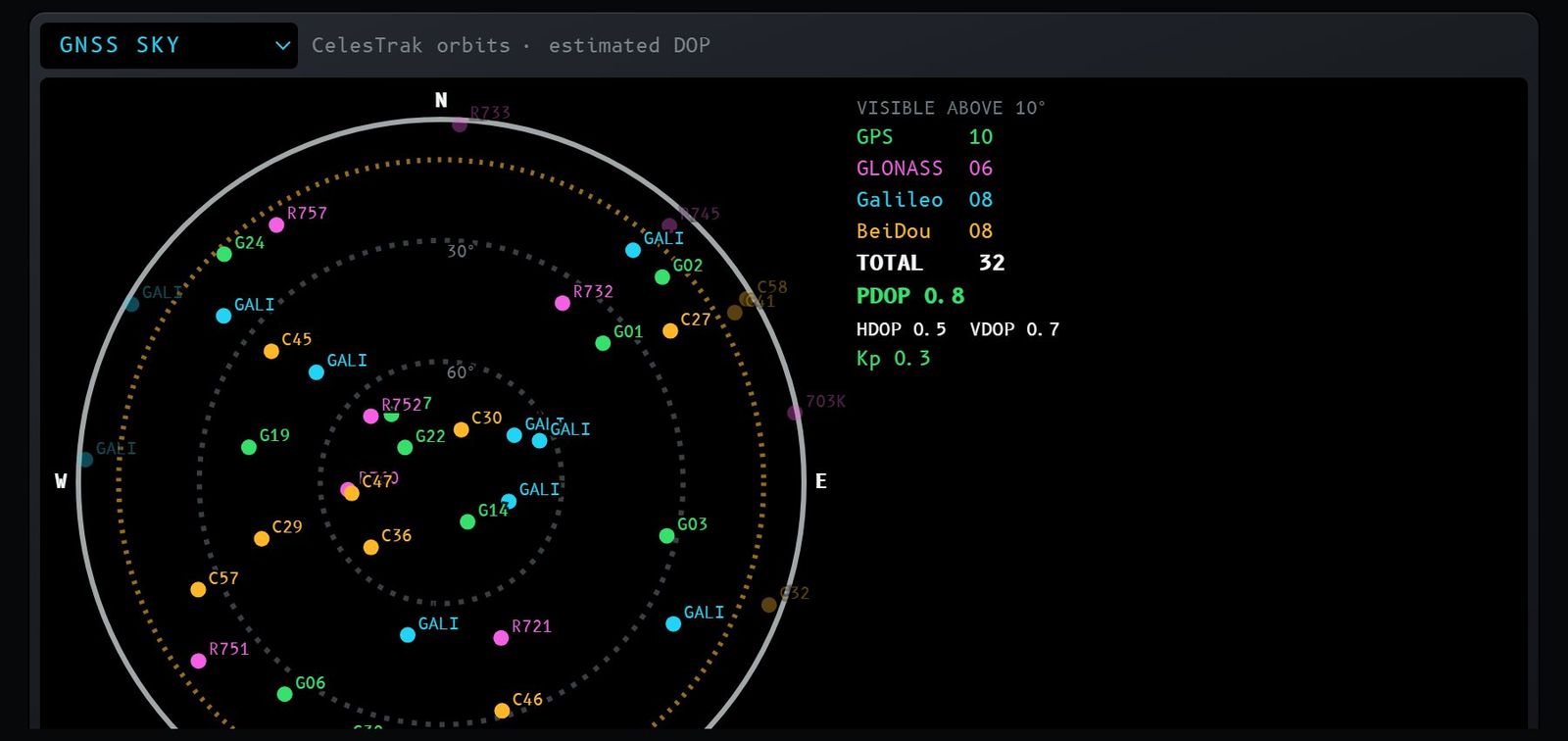The height and width of the screenshot is (741, 1568).
Task: Click the C27 BeiDou satellite dot
Action: [x=670, y=331]
